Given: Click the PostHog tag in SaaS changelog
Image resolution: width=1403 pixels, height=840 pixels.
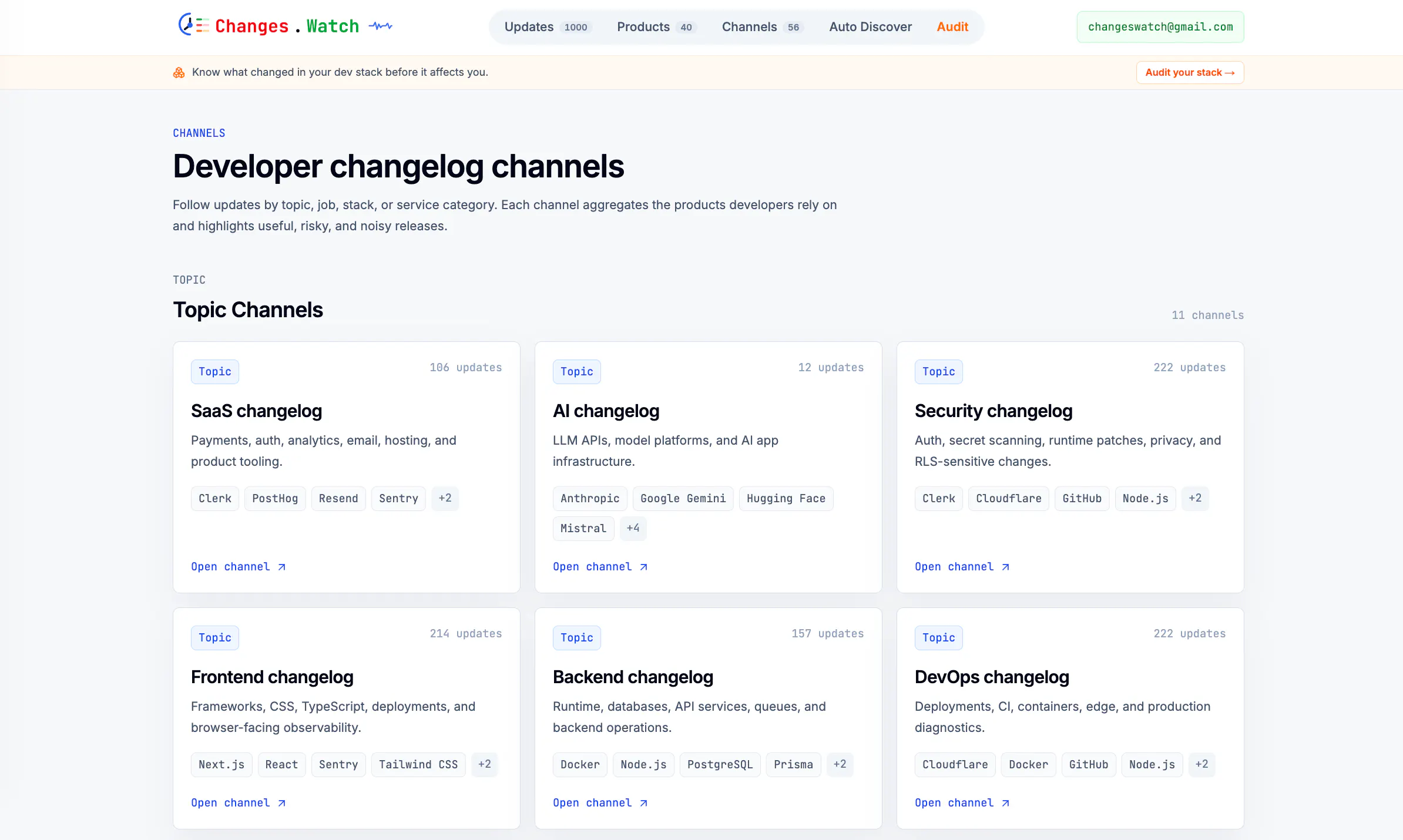Looking at the screenshot, I should click(x=275, y=499).
